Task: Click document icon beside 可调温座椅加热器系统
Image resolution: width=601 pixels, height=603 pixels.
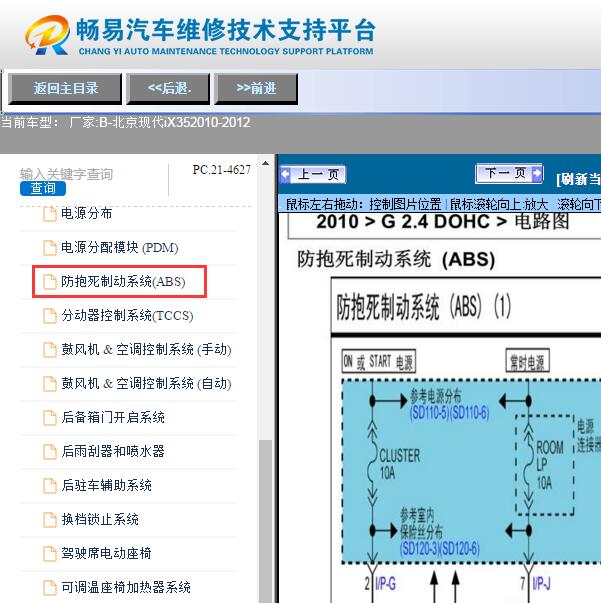Action: [50, 587]
